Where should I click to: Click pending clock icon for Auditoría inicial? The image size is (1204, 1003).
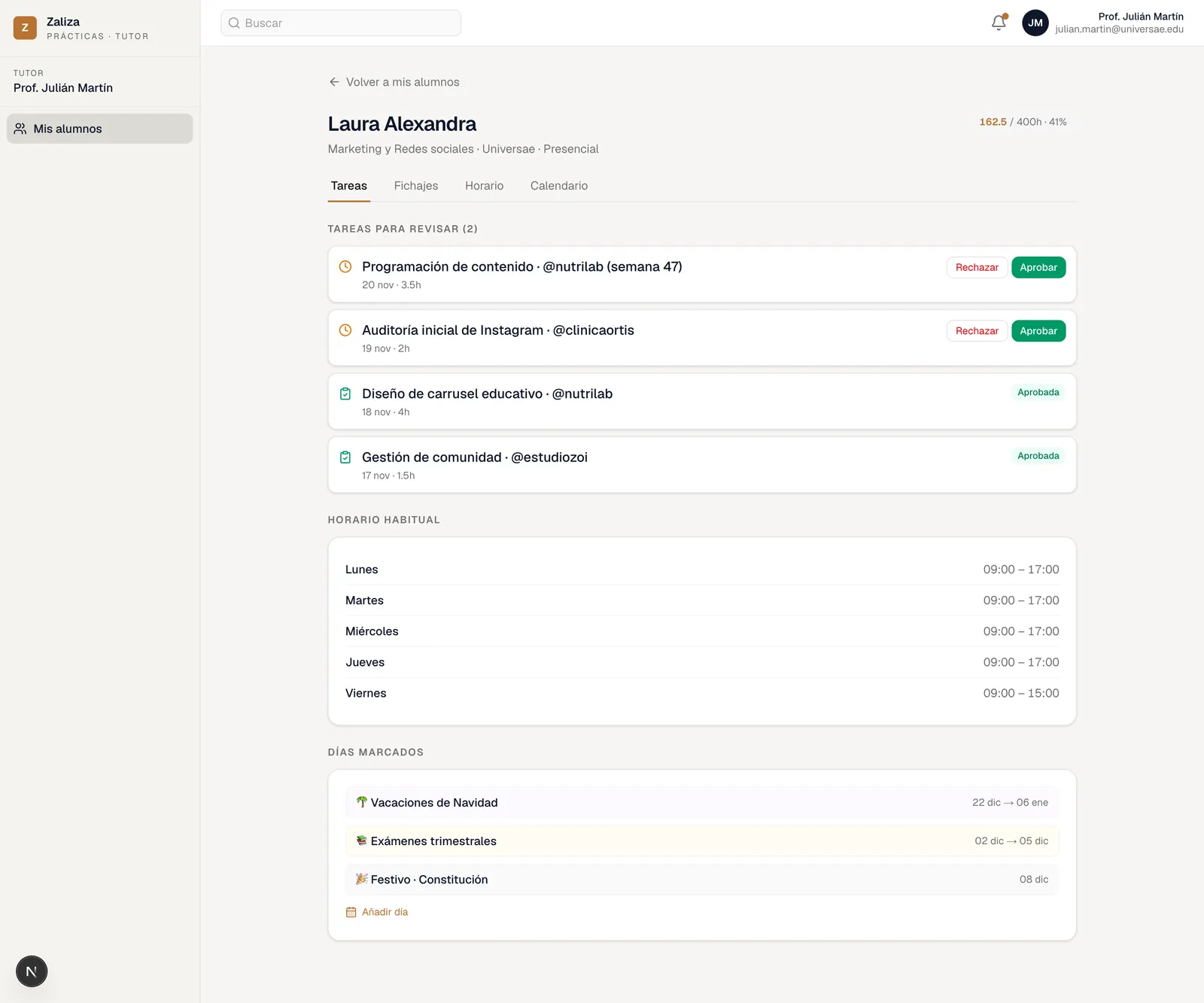[345, 330]
